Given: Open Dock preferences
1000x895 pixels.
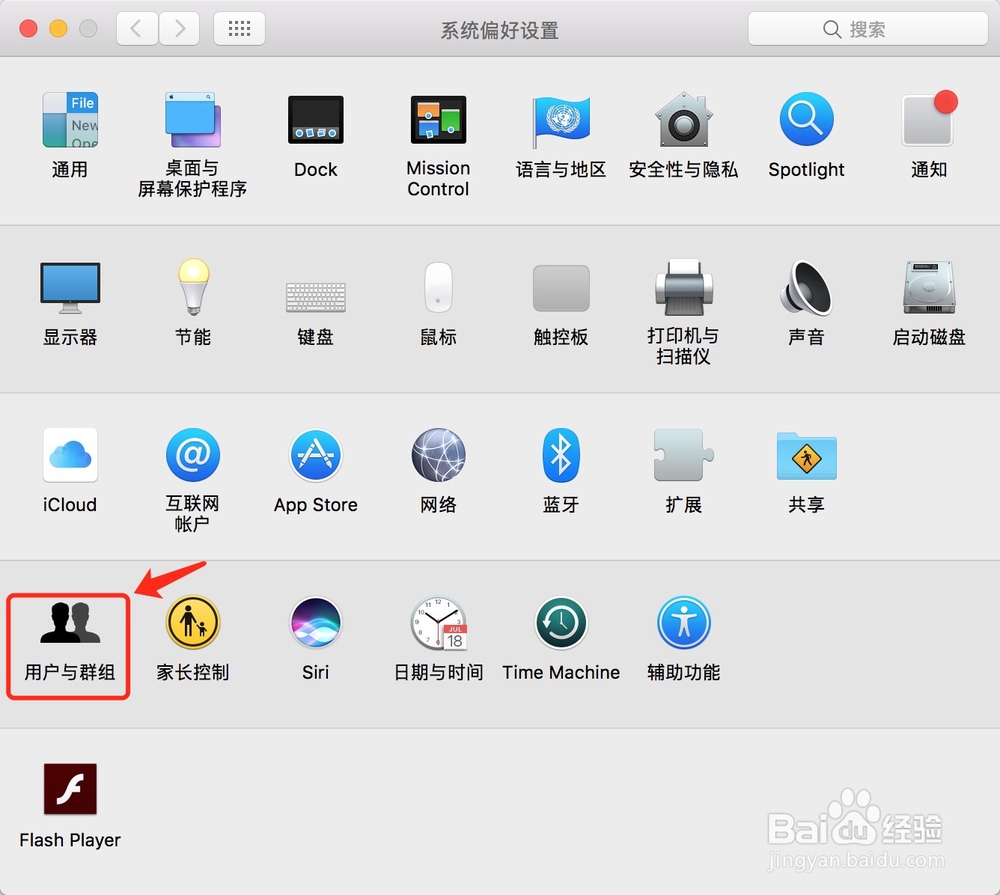Looking at the screenshot, I should [x=316, y=120].
